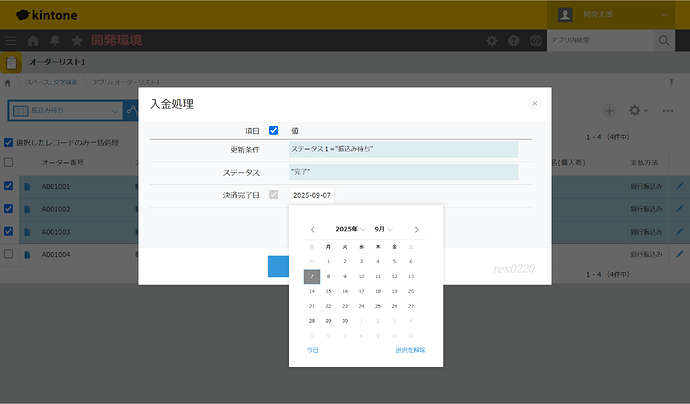
Task: Open the help question mark icon
Action: click(x=514, y=41)
